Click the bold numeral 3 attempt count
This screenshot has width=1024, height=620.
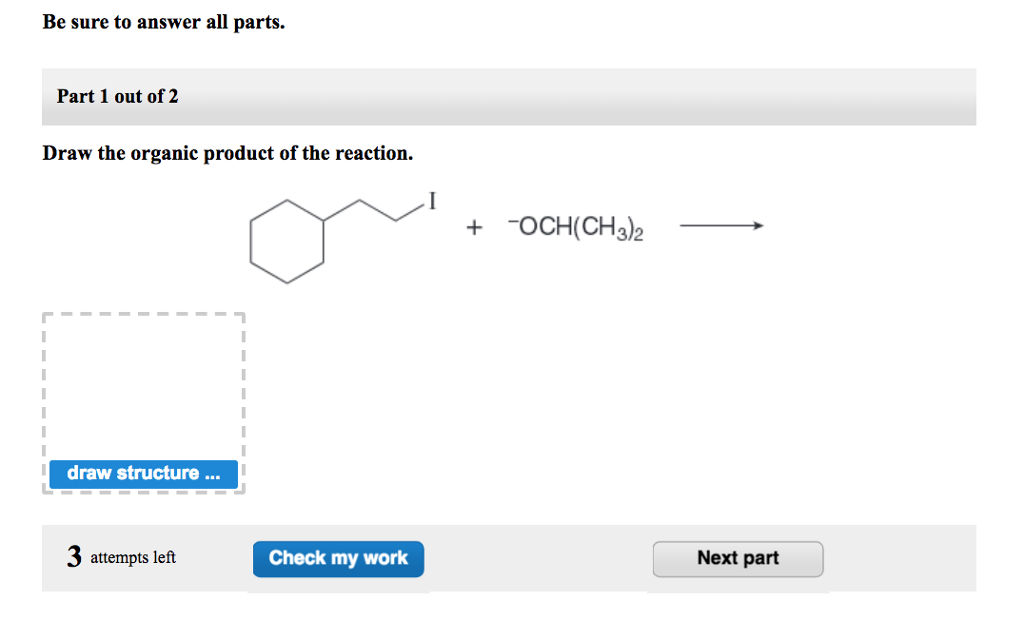tap(74, 557)
